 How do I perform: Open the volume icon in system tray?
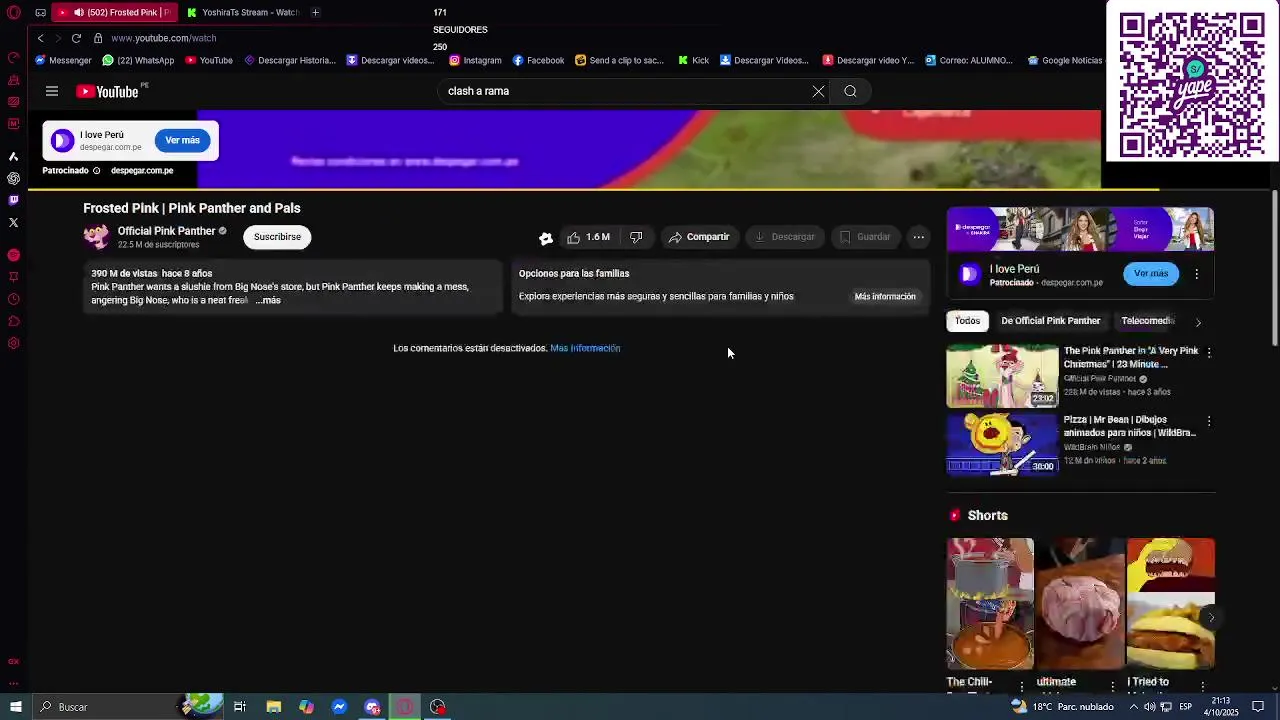(x=1149, y=707)
